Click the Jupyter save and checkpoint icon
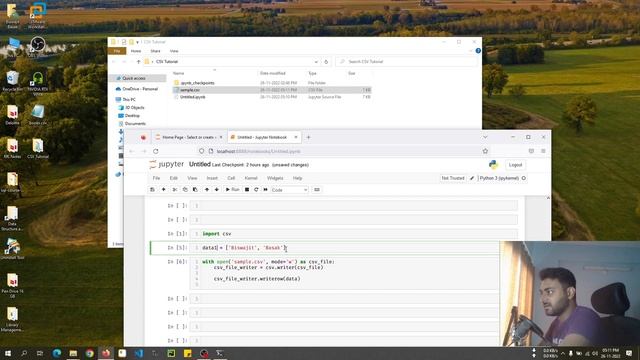This screenshot has height=360, width=640. tap(152, 190)
